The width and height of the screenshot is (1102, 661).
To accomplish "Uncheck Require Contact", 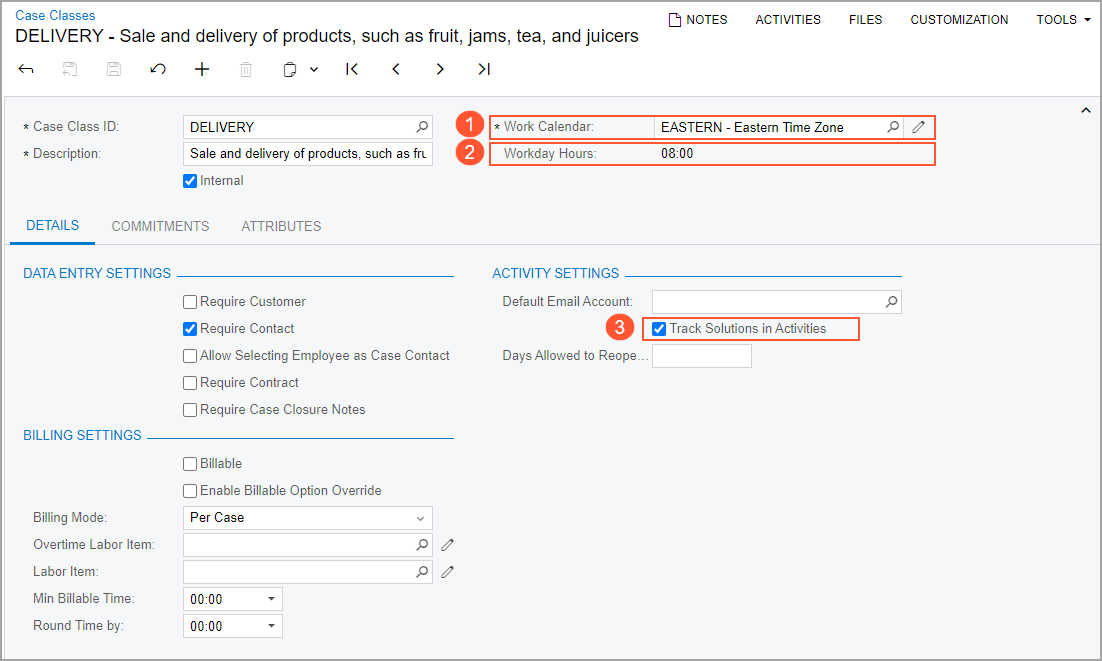I will click(190, 329).
